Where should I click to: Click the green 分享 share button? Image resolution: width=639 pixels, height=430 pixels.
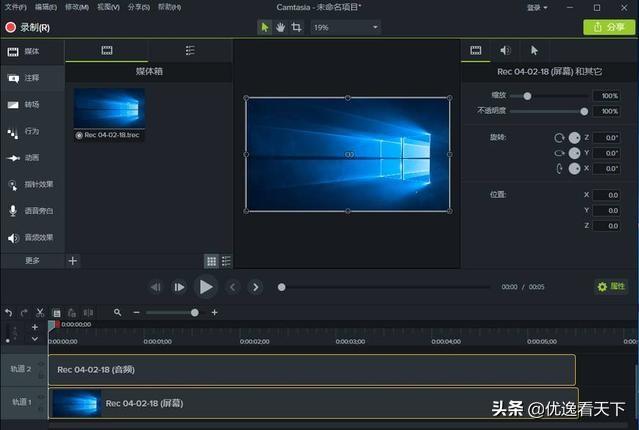pos(609,27)
